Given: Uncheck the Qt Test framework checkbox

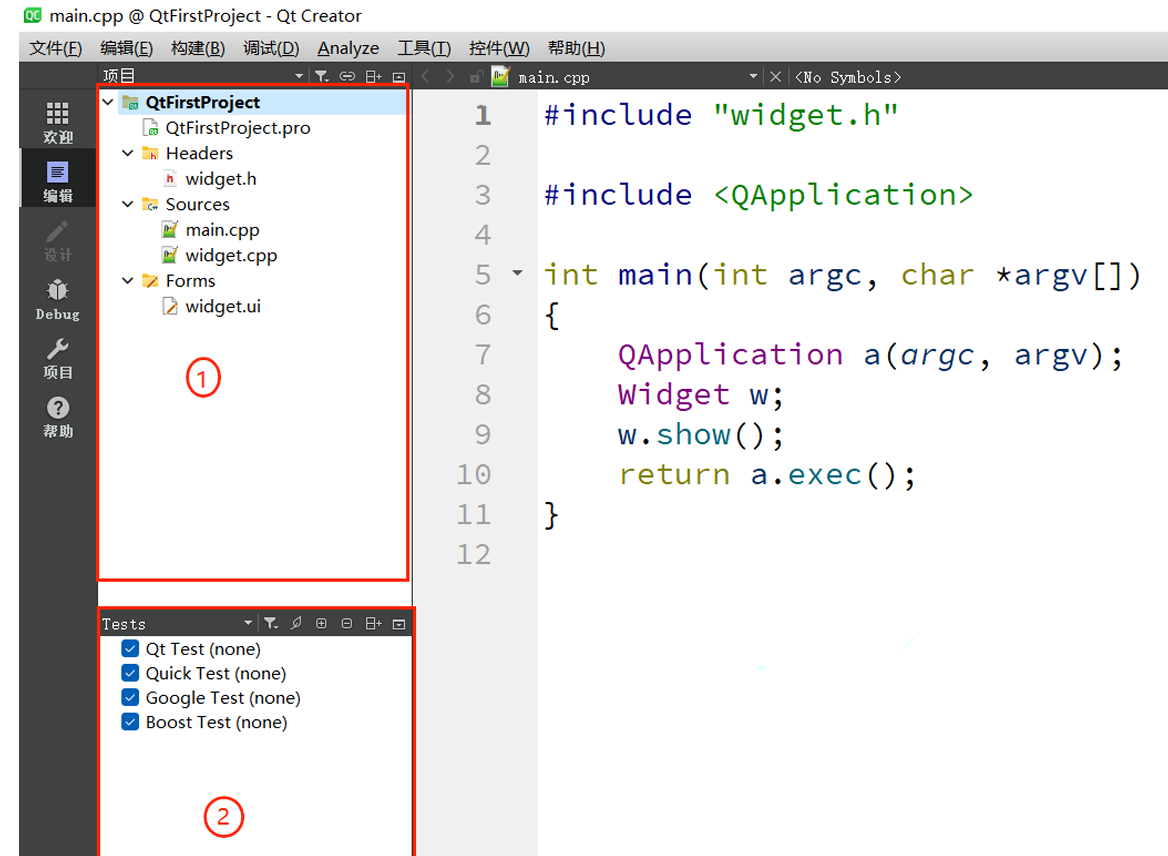Looking at the screenshot, I should pyautogui.click(x=130, y=648).
